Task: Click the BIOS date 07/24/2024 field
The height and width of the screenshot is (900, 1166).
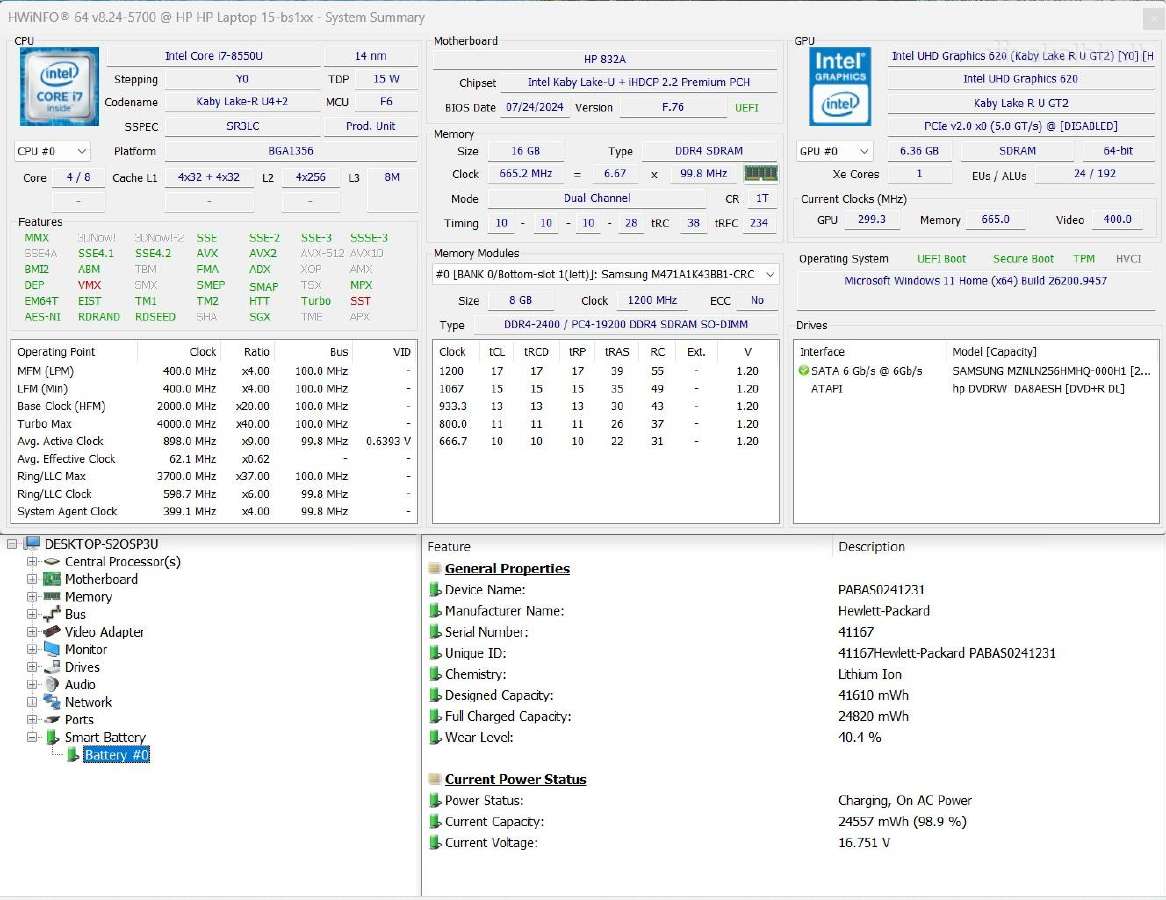Action: coord(535,107)
